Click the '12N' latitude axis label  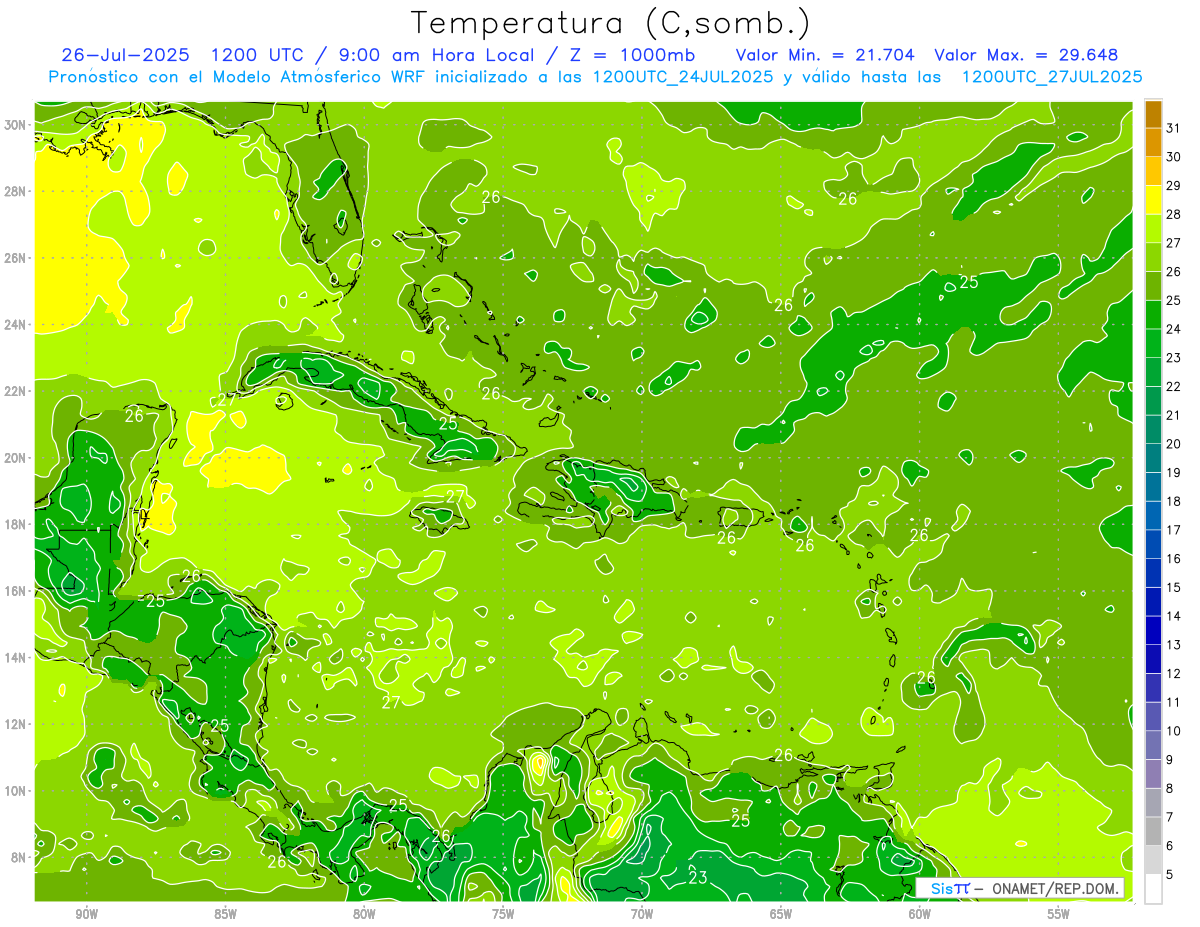tap(15, 724)
